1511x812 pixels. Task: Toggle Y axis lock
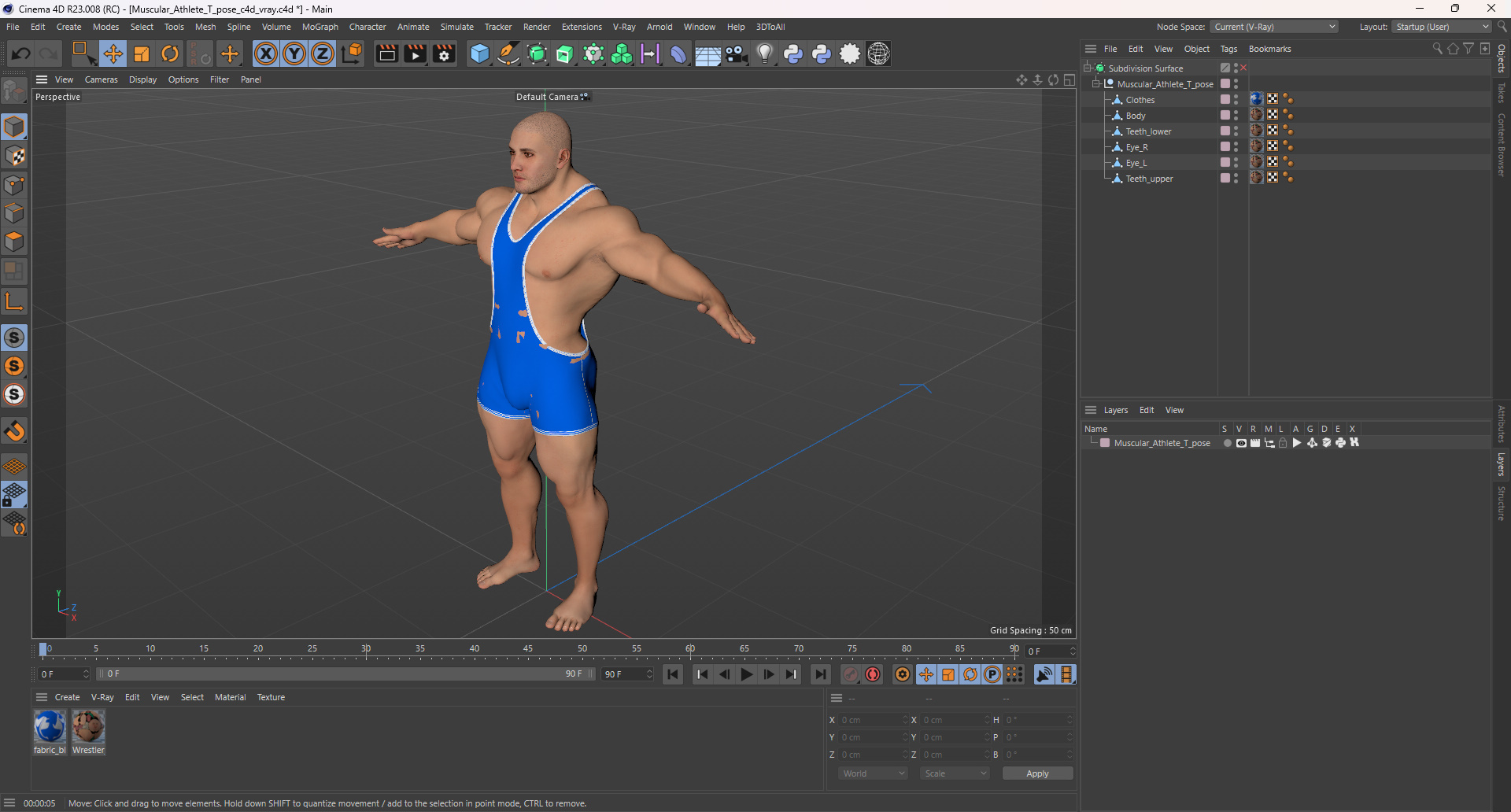point(294,54)
